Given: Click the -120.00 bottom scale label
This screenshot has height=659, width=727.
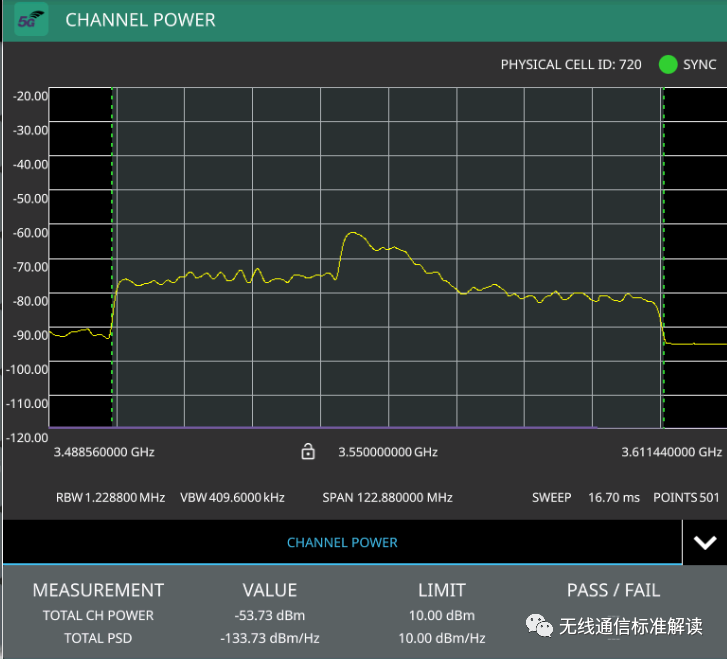Looking at the screenshot, I should (x=28, y=437).
